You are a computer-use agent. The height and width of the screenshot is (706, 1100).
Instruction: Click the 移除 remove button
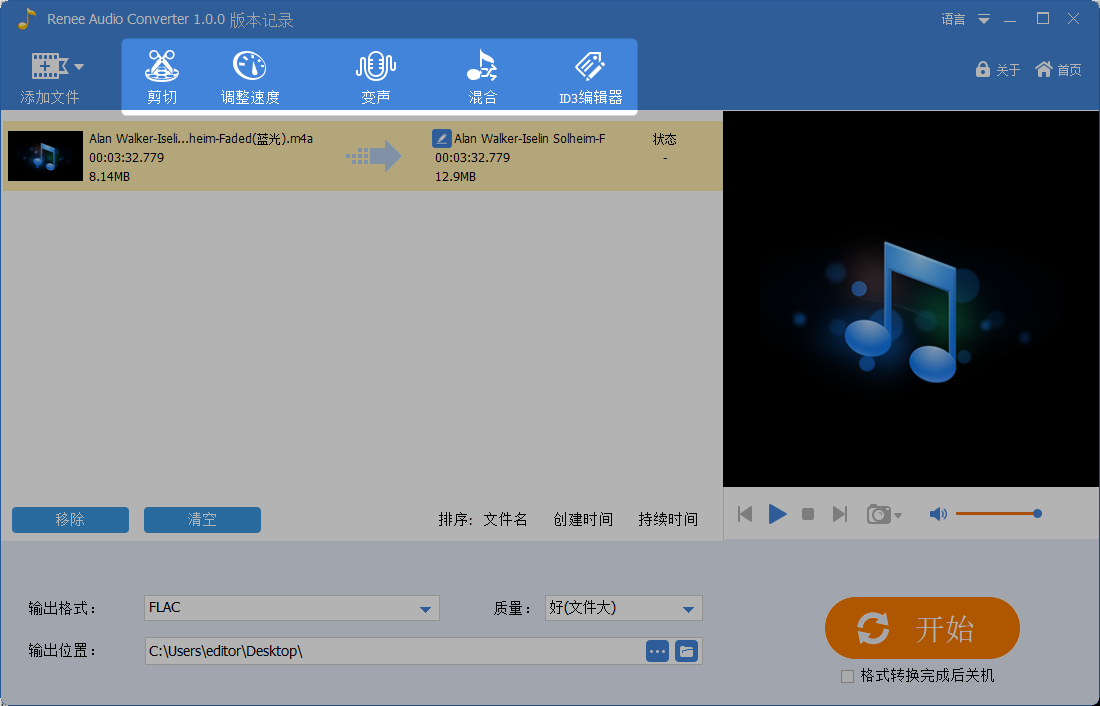click(70, 519)
